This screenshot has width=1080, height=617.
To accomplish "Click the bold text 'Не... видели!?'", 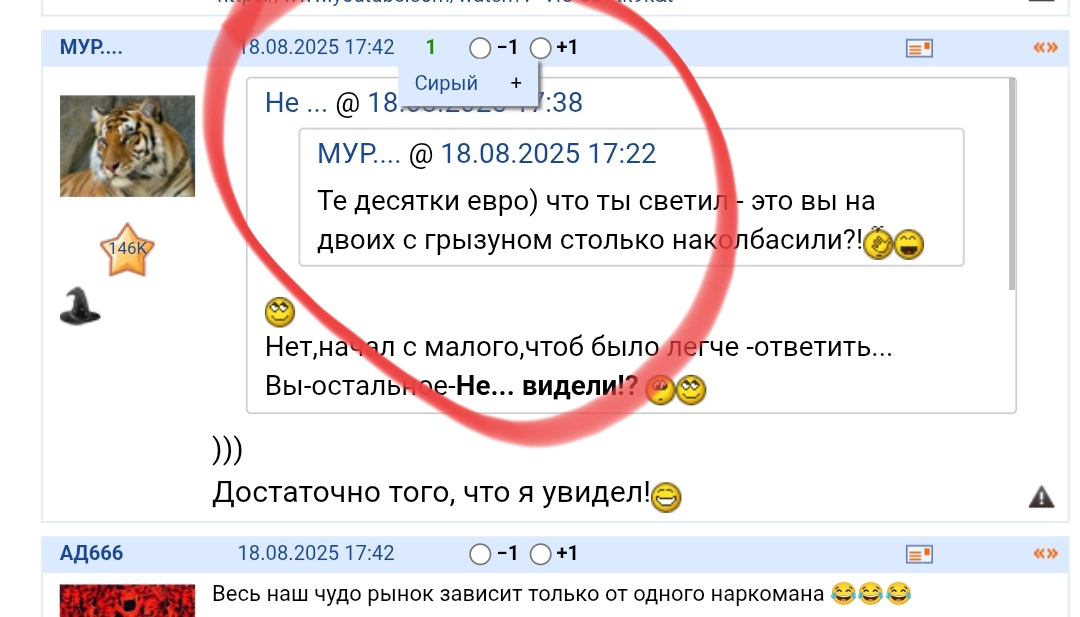I will pos(547,386).
